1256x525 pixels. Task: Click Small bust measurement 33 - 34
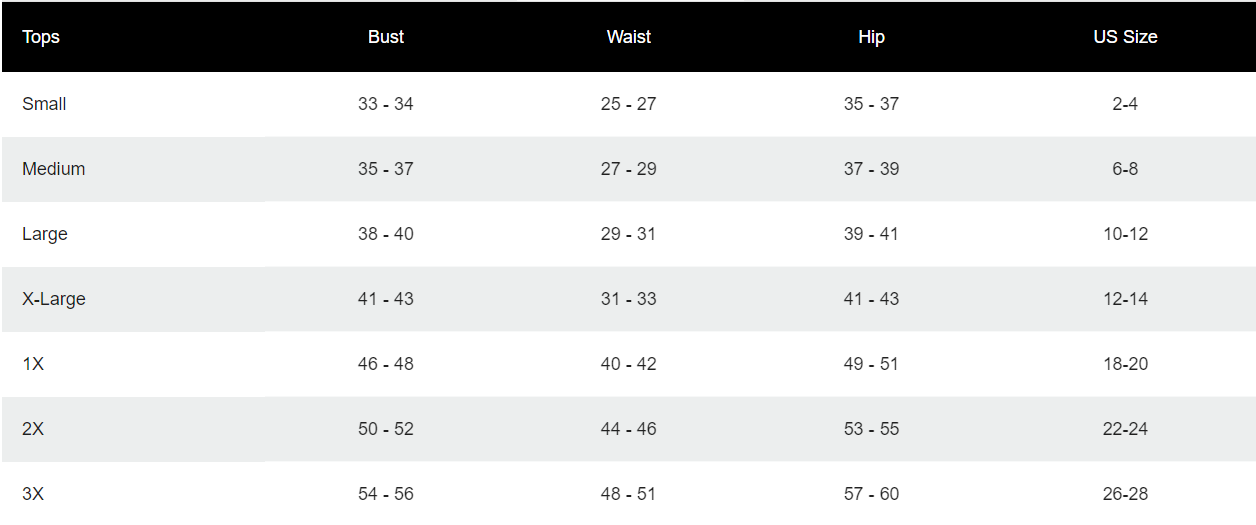coord(386,104)
